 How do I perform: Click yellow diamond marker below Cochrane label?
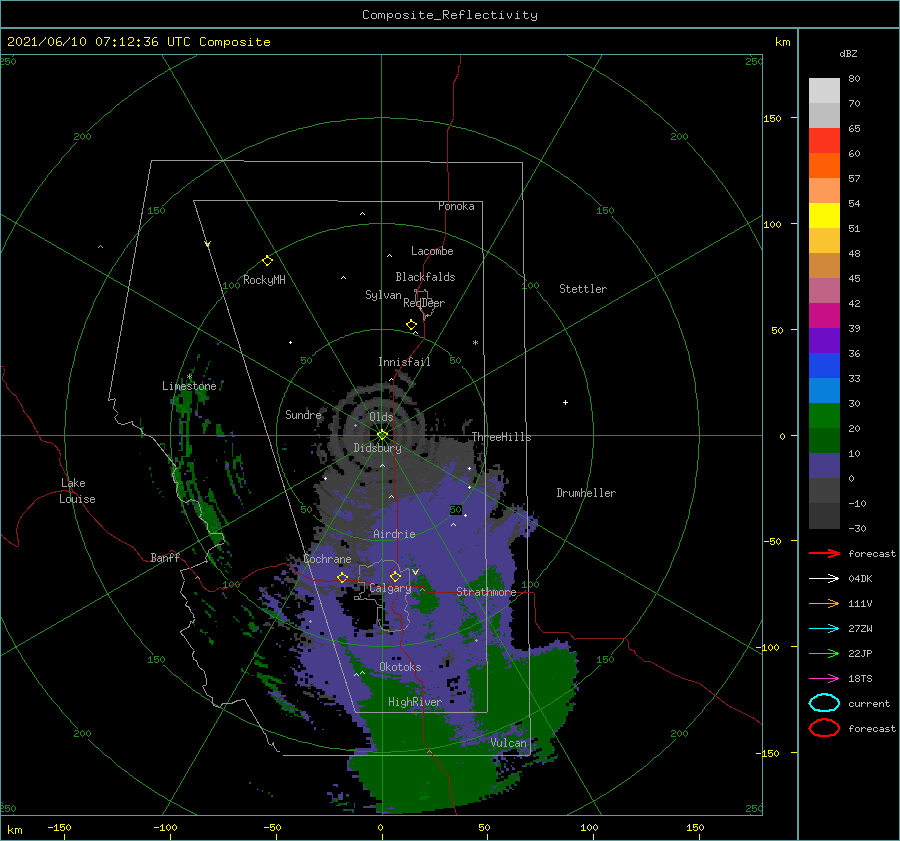pos(342,577)
